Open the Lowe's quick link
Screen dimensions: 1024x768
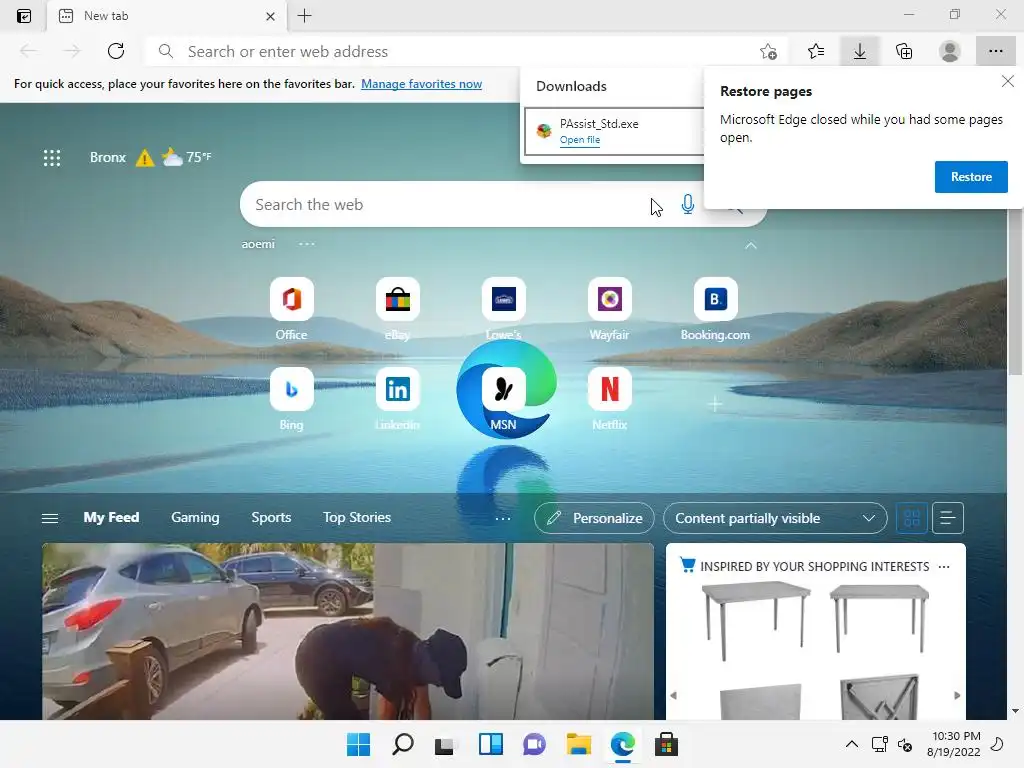click(504, 310)
